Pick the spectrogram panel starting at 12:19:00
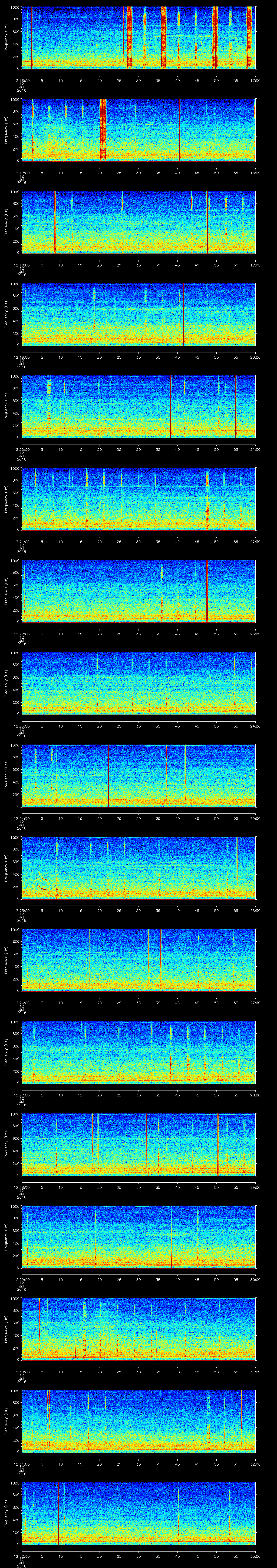The width and height of the screenshot is (277, 1568). tap(139, 314)
